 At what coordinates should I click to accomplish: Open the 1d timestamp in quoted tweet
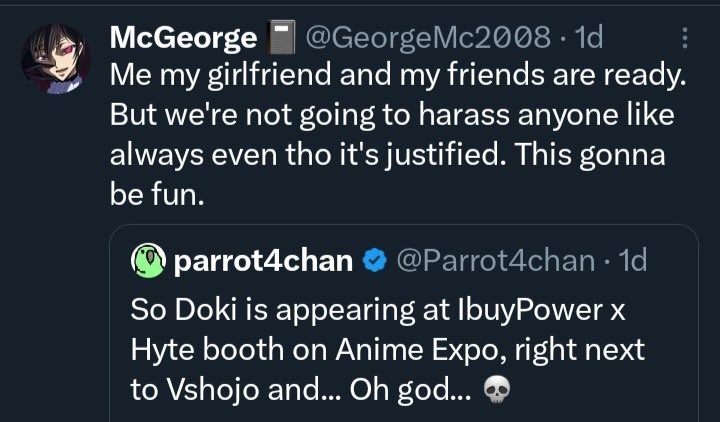633,260
